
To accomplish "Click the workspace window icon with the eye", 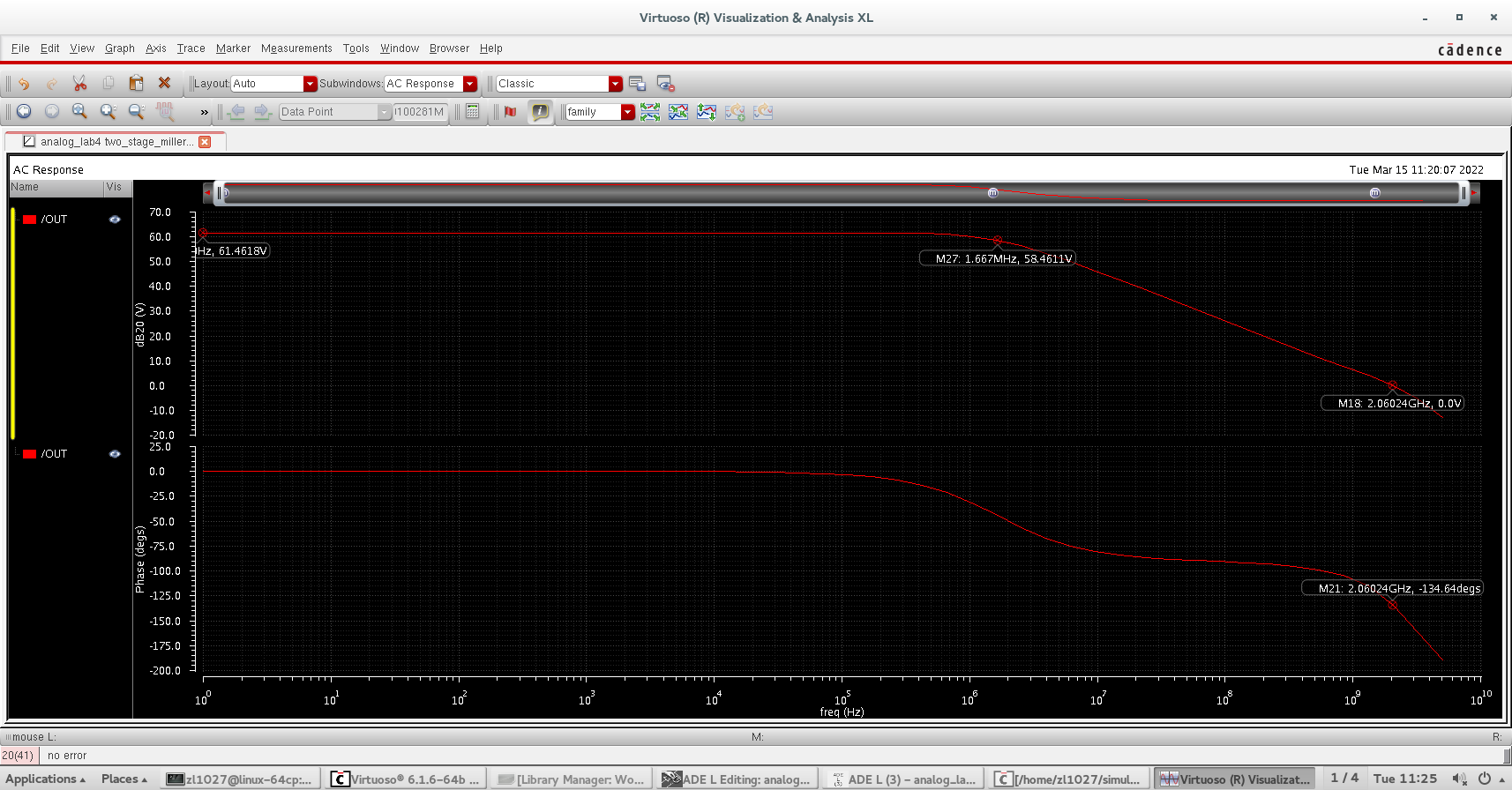I will pyautogui.click(x=666, y=84).
